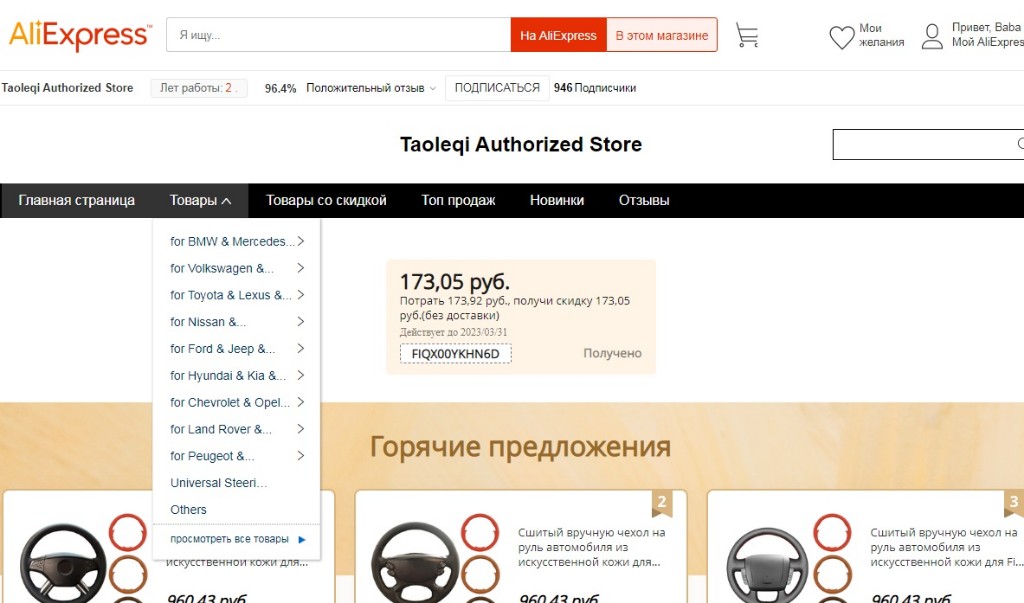Expand 'for Volkswagen &...' category arrow
1024x603 pixels.
pyautogui.click(x=300, y=268)
